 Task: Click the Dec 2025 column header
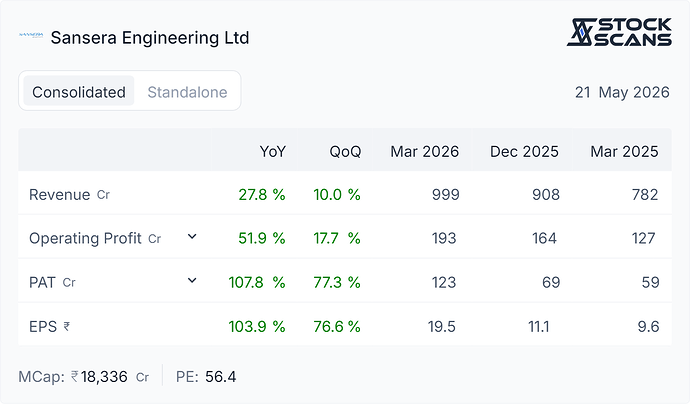tap(524, 151)
